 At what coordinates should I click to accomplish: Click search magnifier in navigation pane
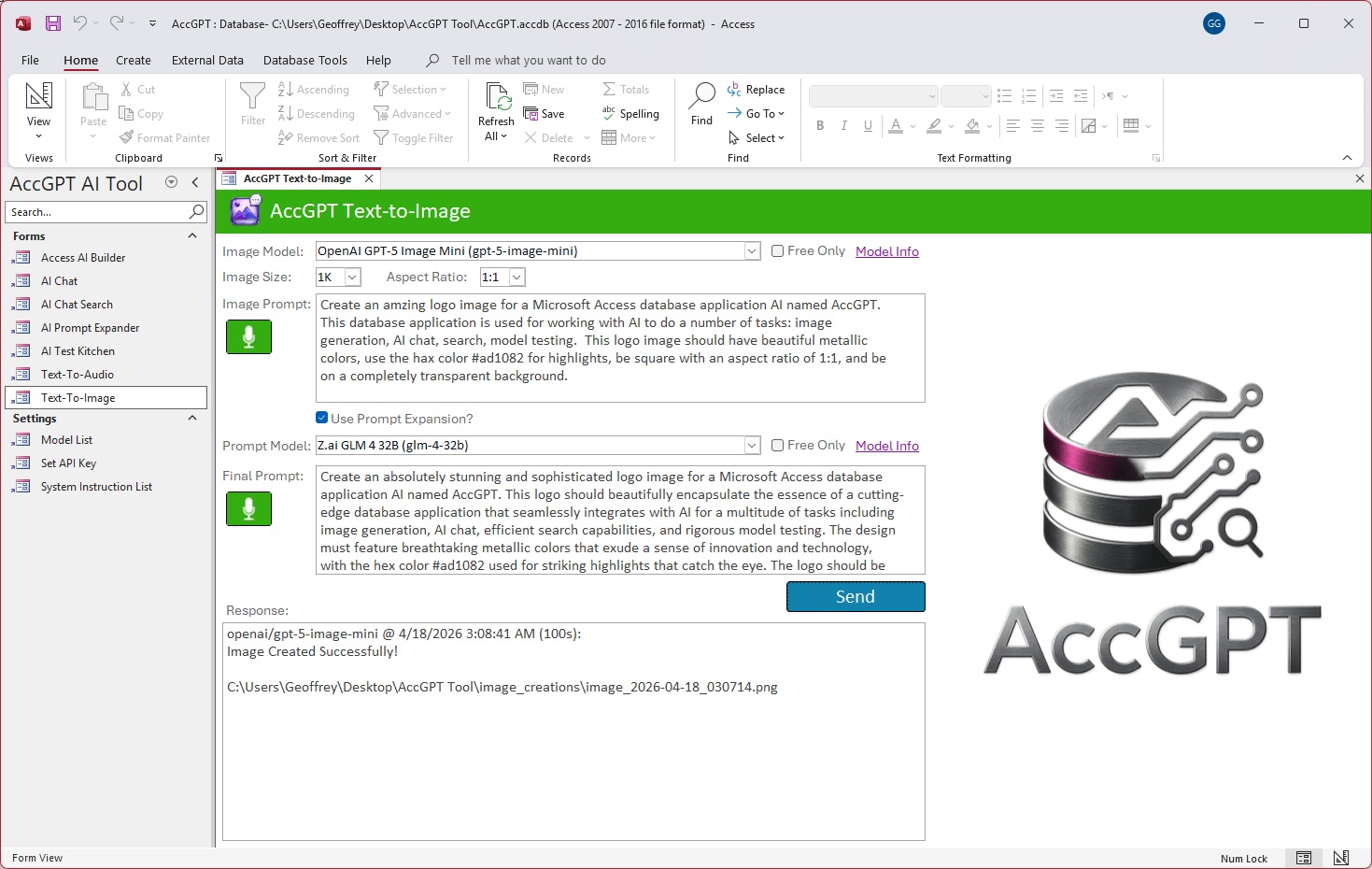click(196, 212)
